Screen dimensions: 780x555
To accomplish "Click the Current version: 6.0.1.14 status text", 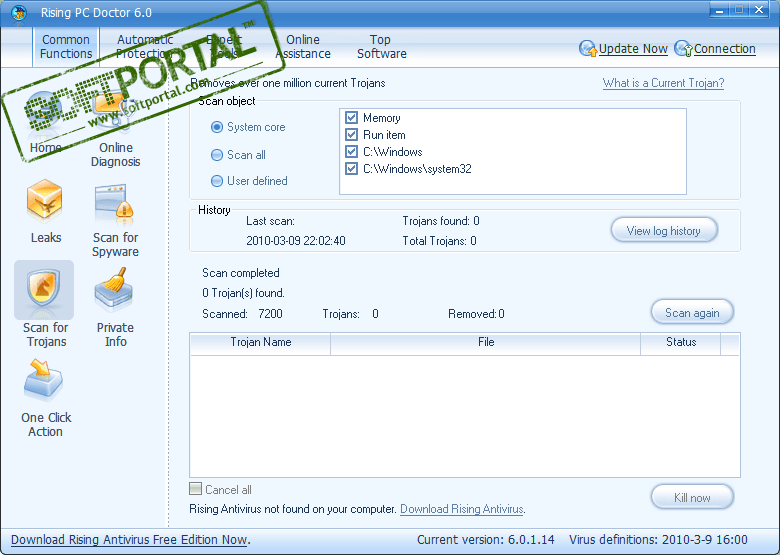I will pos(486,540).
